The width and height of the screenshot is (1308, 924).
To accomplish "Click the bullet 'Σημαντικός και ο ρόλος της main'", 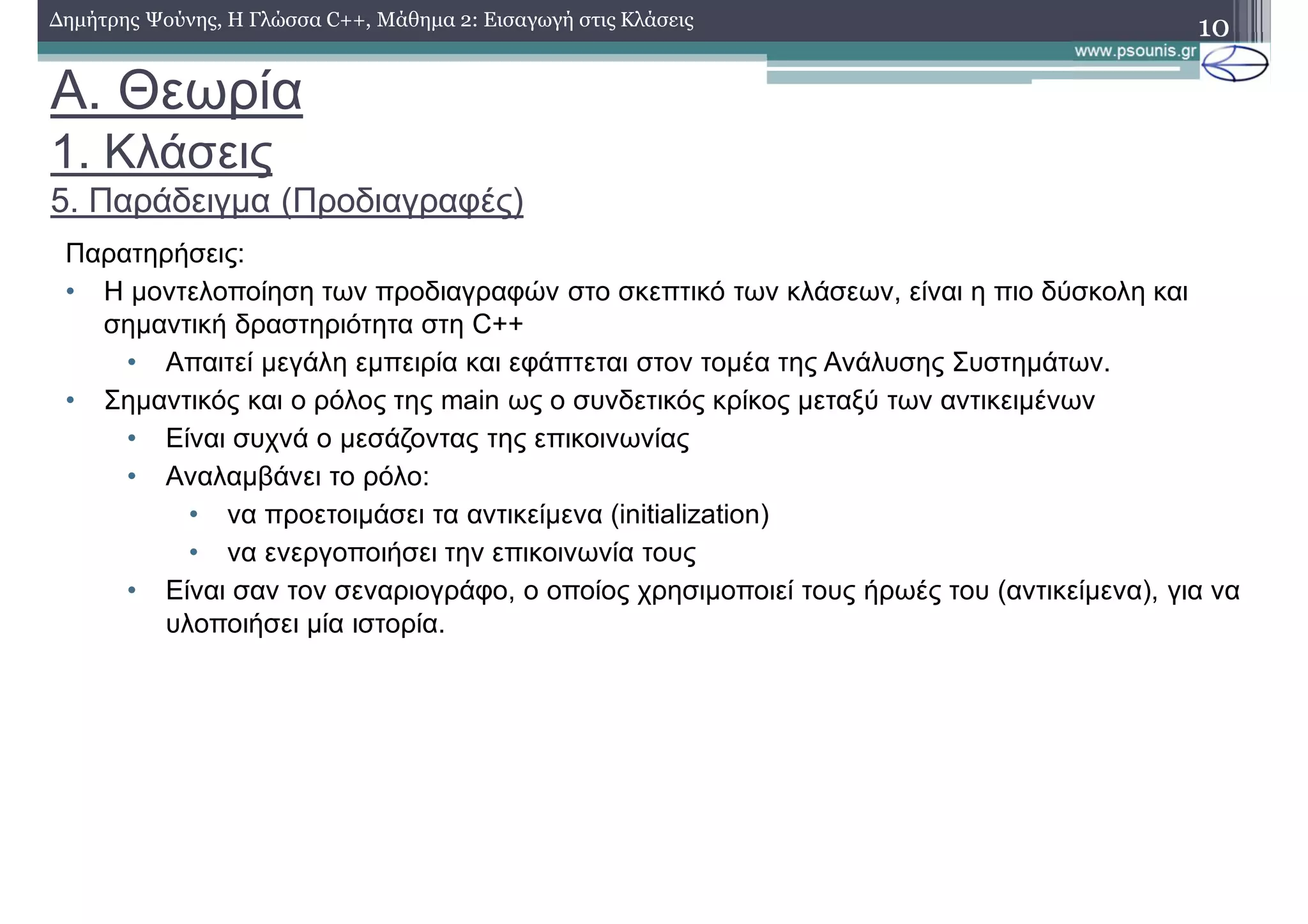I will (599, 401).
